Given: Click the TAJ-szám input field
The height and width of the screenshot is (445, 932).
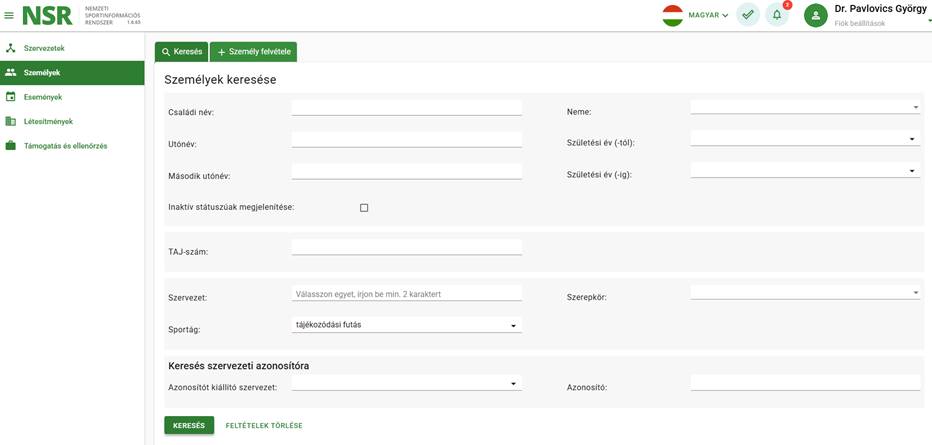Looking at the screenshot, I should [407, 247].
